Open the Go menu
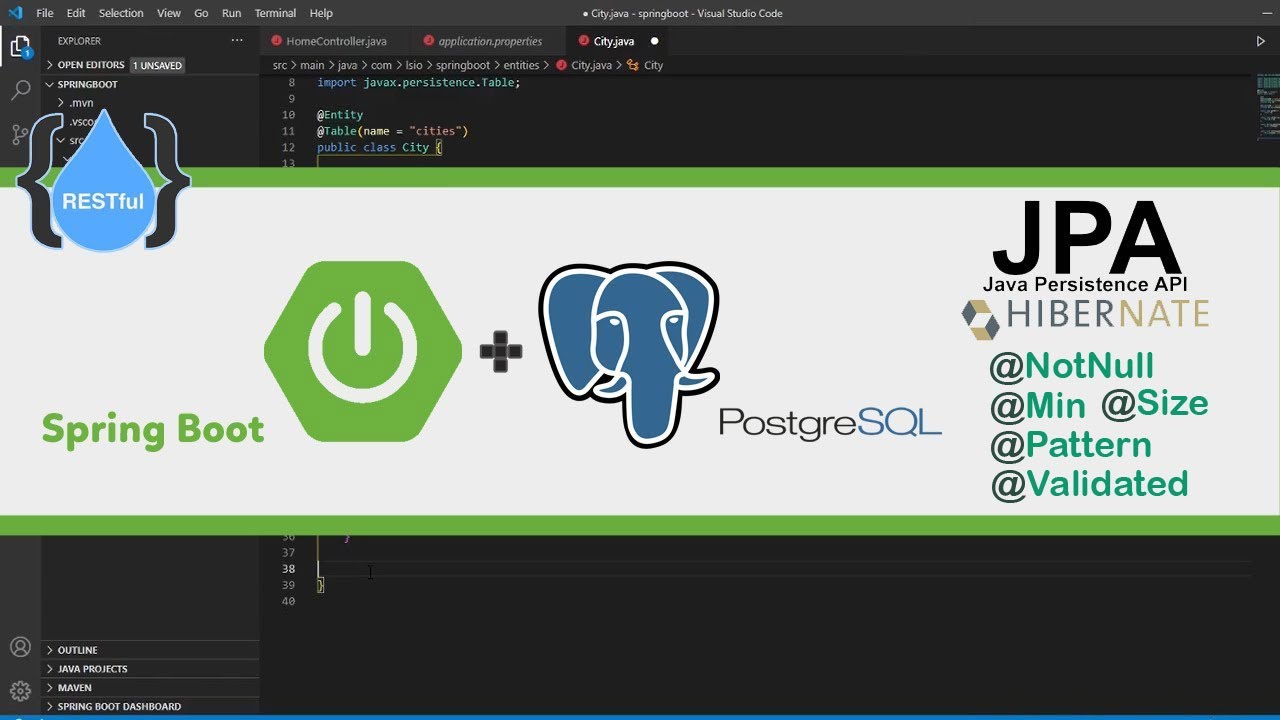The height and width of the screenshot is (720, 1280). [x=202, y=13]
